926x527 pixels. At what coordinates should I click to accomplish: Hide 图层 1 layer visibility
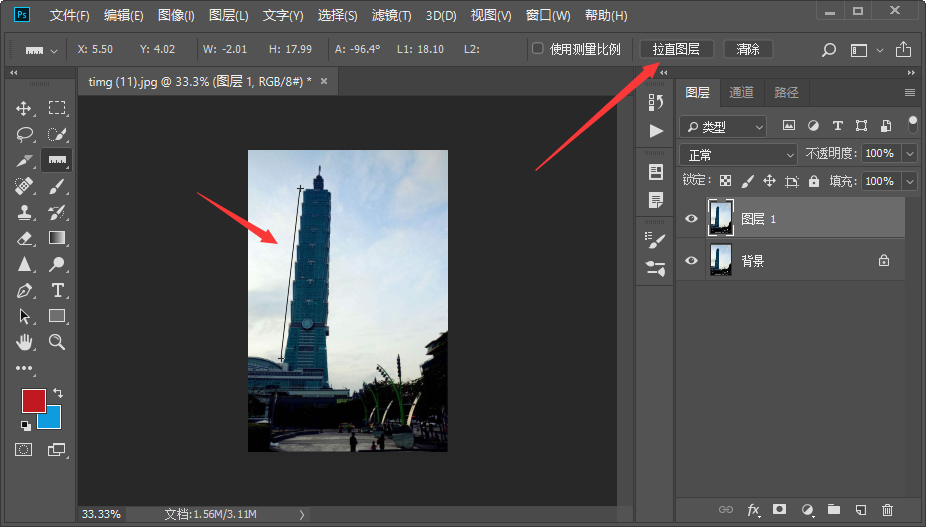coord(691,219)
